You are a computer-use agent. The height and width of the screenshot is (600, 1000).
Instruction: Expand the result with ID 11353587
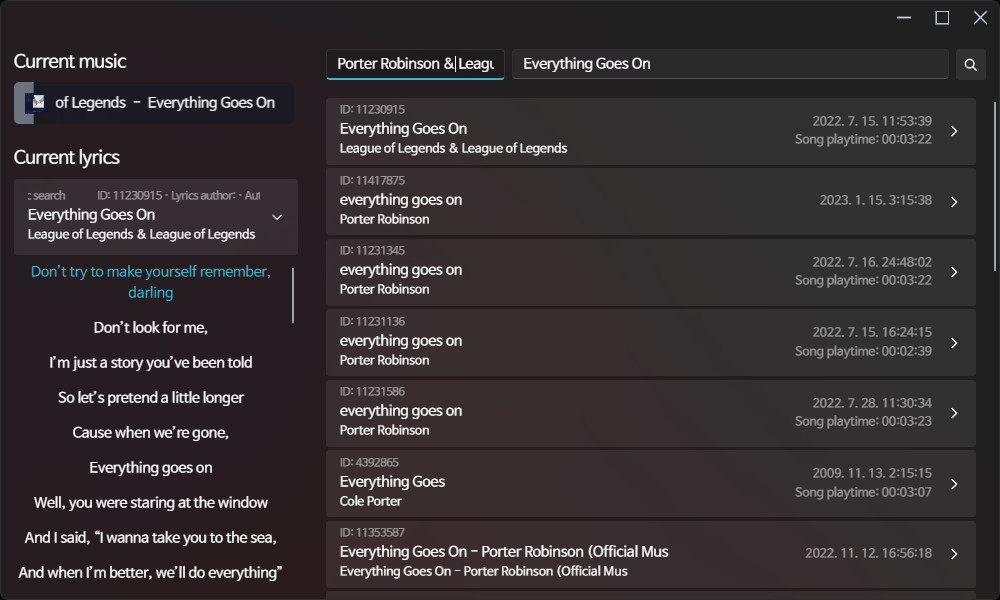(x=954, y=553)
